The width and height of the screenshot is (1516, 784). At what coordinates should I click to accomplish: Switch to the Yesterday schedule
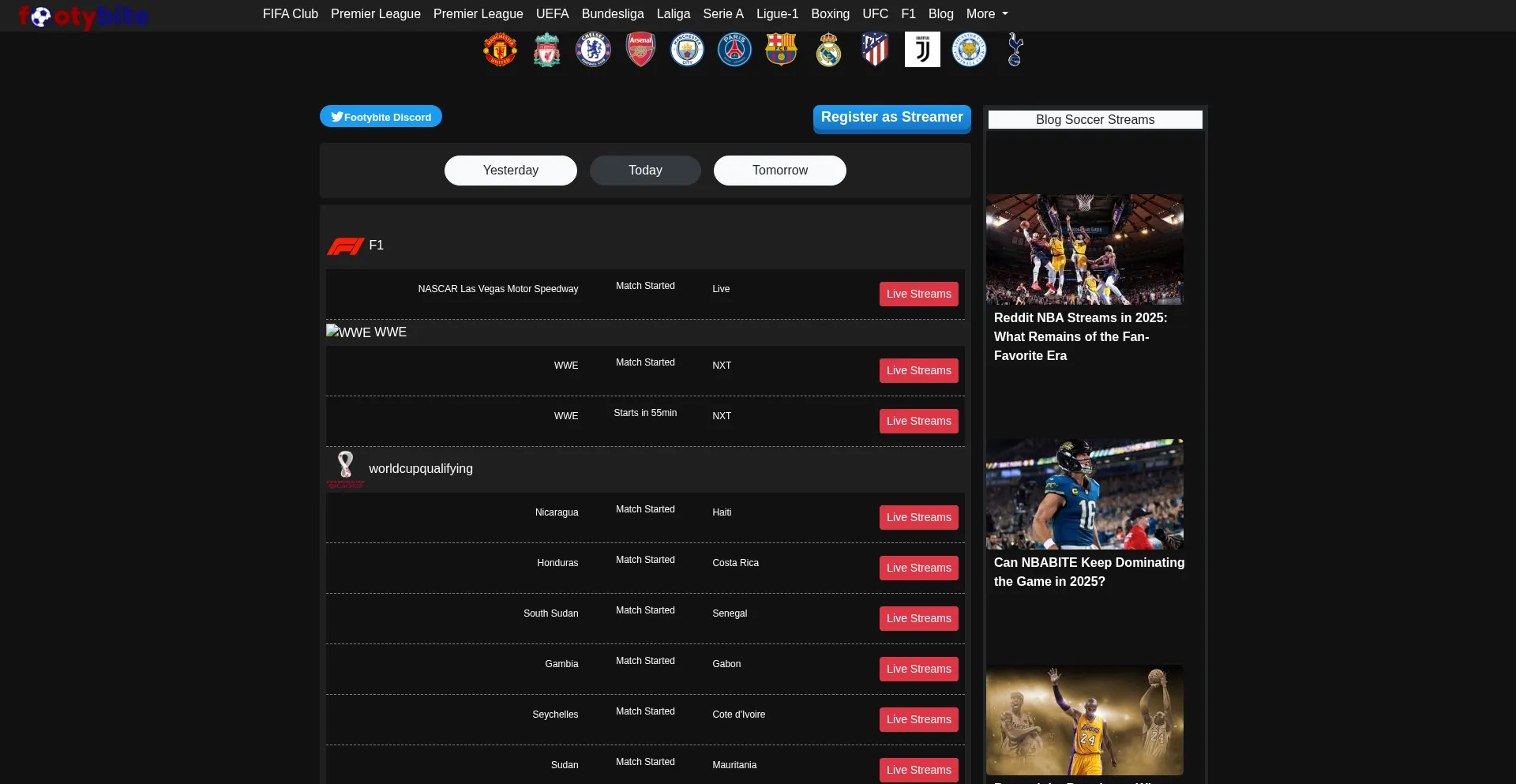click(510, 171)
